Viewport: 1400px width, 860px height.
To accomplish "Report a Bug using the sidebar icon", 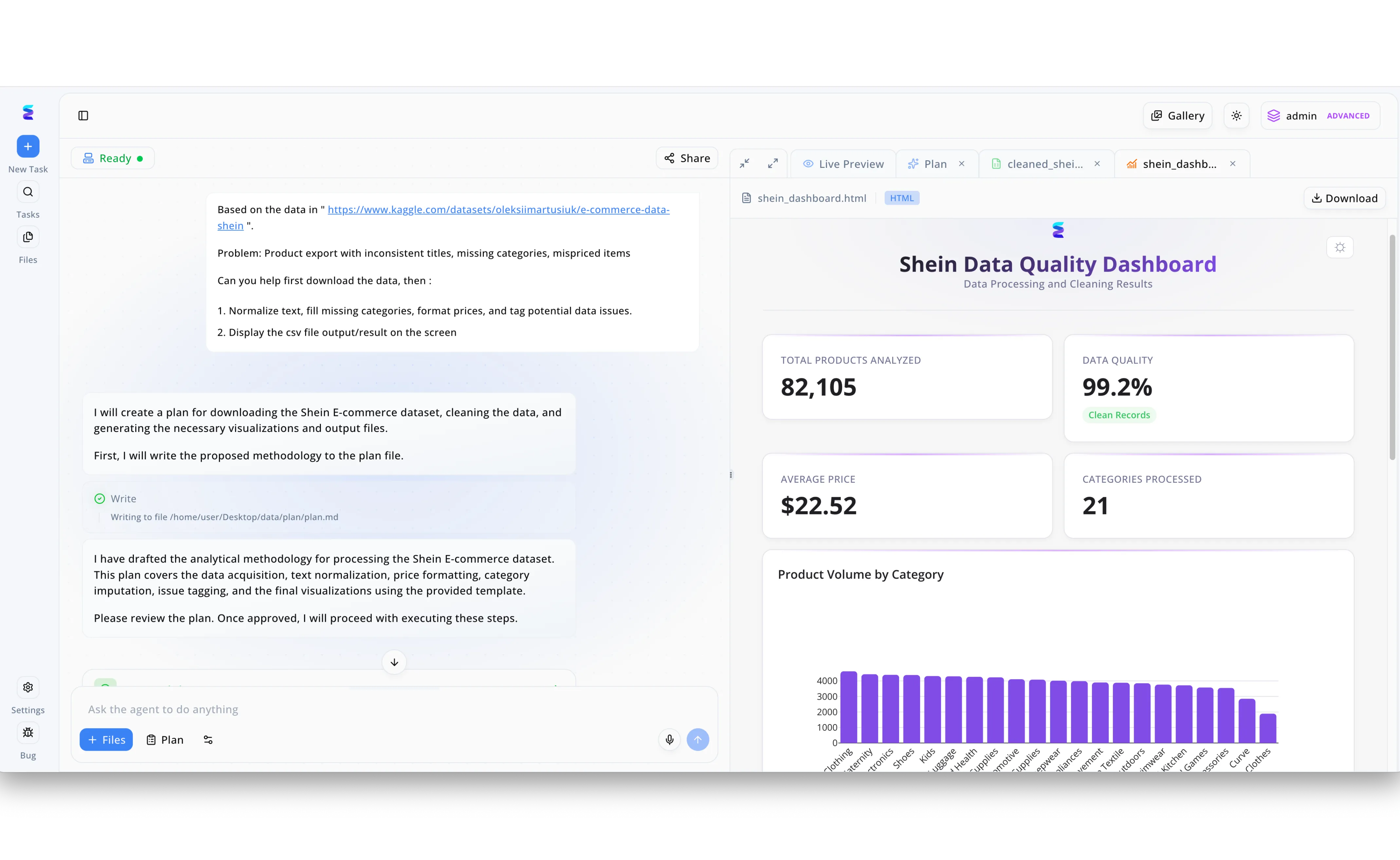I will coord(28,733).
